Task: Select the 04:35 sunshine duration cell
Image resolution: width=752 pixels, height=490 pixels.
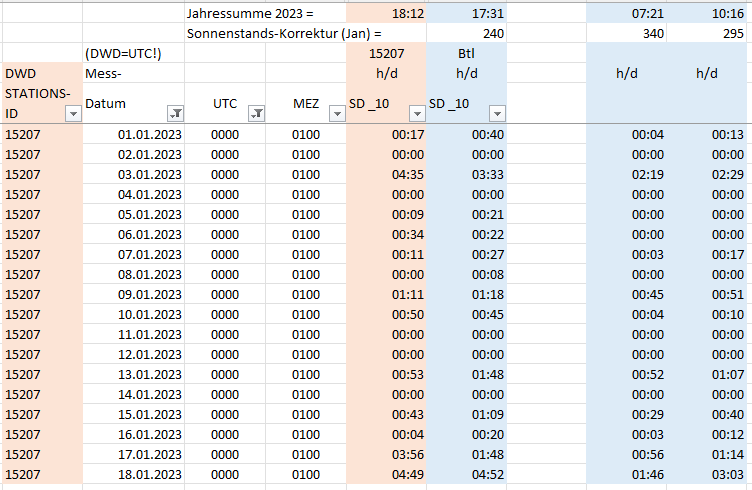Action: [x=385, y=174]
